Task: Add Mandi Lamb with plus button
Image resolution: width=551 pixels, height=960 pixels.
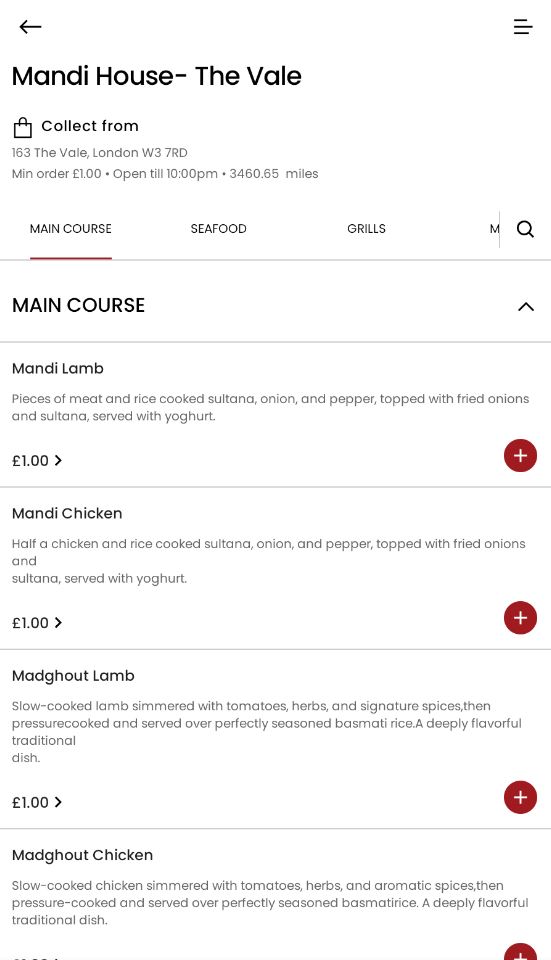Action: pyautogui.click(x=520, y=456)
